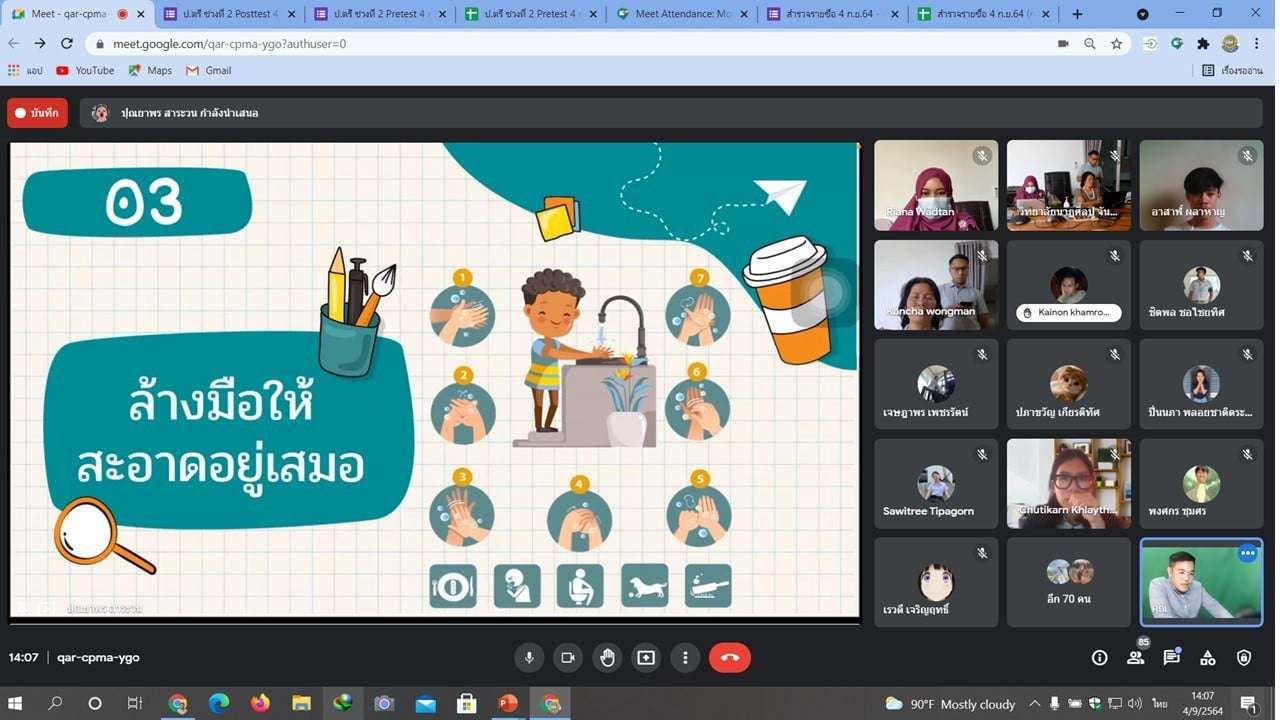Open options on the self-view tile
The image size is (1280, 720).
click(x=1247, y=553)
